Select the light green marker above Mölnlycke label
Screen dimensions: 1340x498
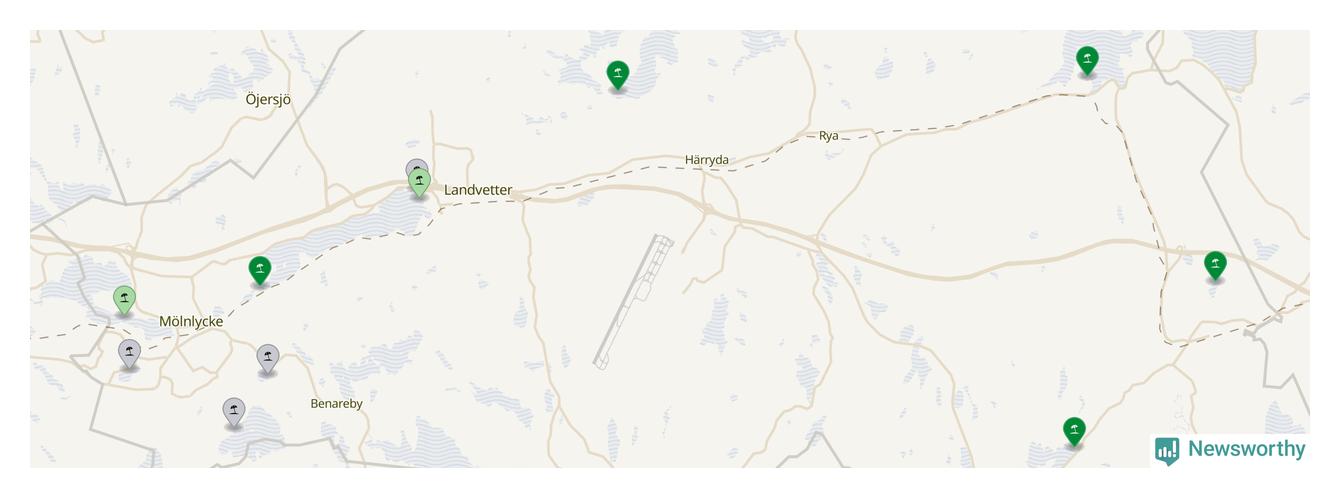point(124,300)
